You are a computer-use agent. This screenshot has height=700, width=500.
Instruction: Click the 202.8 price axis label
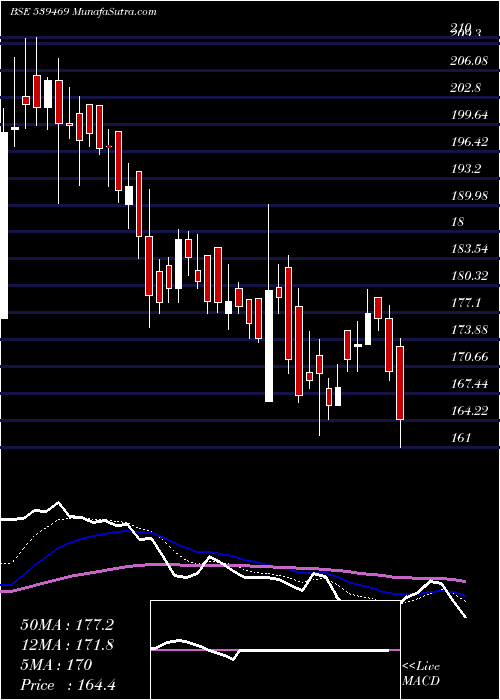(x=465, y=88)
